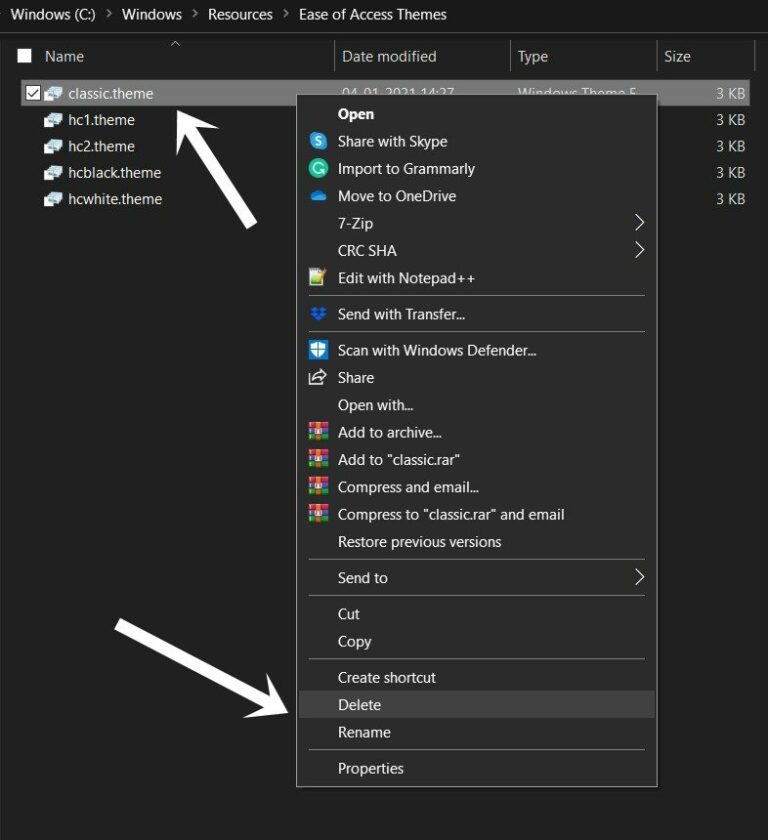
Task: Expand the CRC SHA submenu arrow
Action: (639, 250)
